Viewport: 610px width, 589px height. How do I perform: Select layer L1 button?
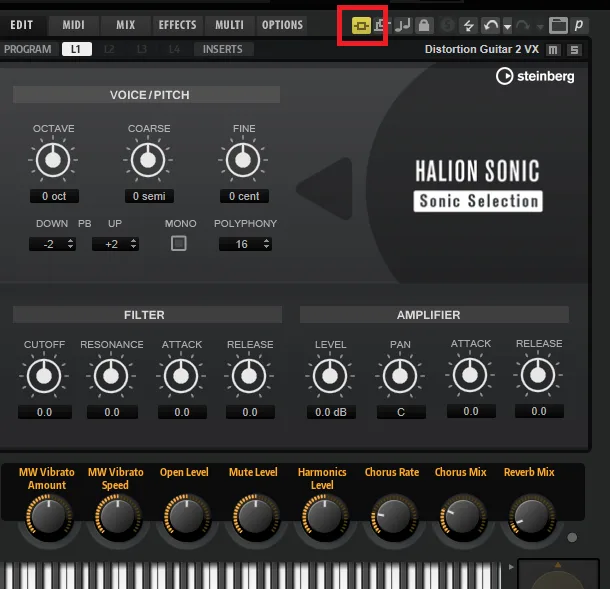tap(77, 49)
